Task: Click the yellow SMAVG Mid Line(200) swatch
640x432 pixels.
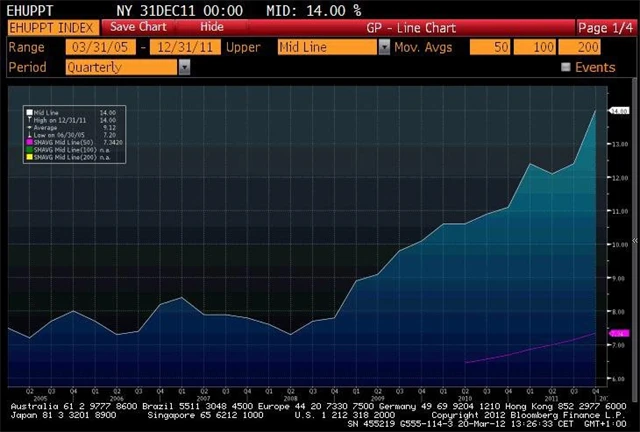Action: point(29,157)
